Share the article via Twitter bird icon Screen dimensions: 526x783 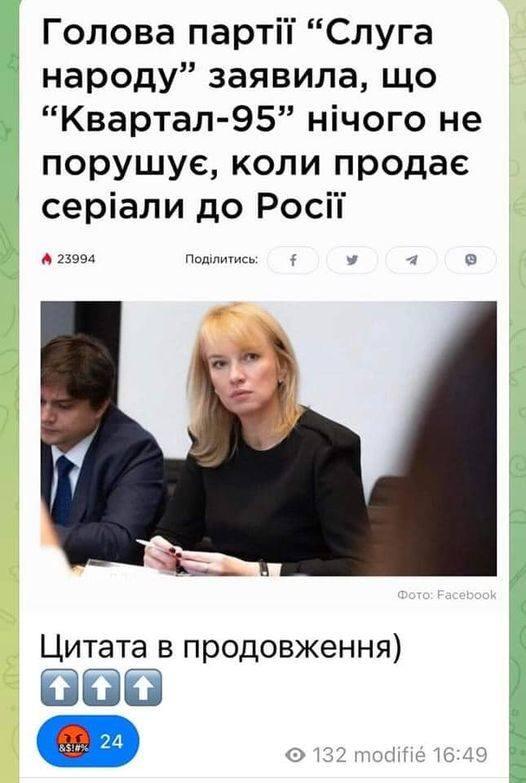click(x=352, y=260)
